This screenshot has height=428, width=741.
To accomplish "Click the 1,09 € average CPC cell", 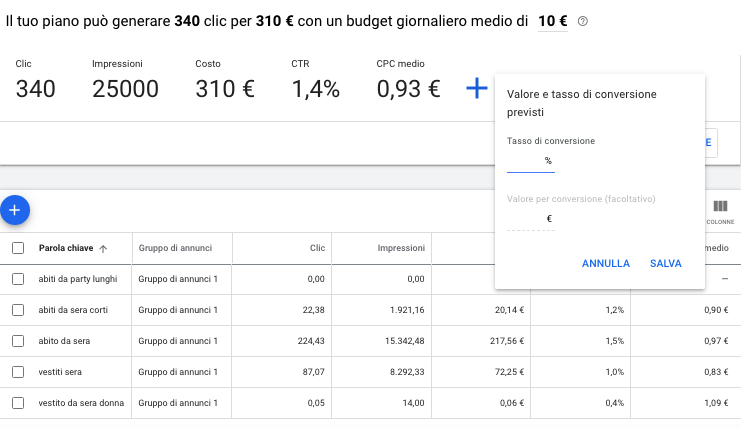I will (716, 403).
